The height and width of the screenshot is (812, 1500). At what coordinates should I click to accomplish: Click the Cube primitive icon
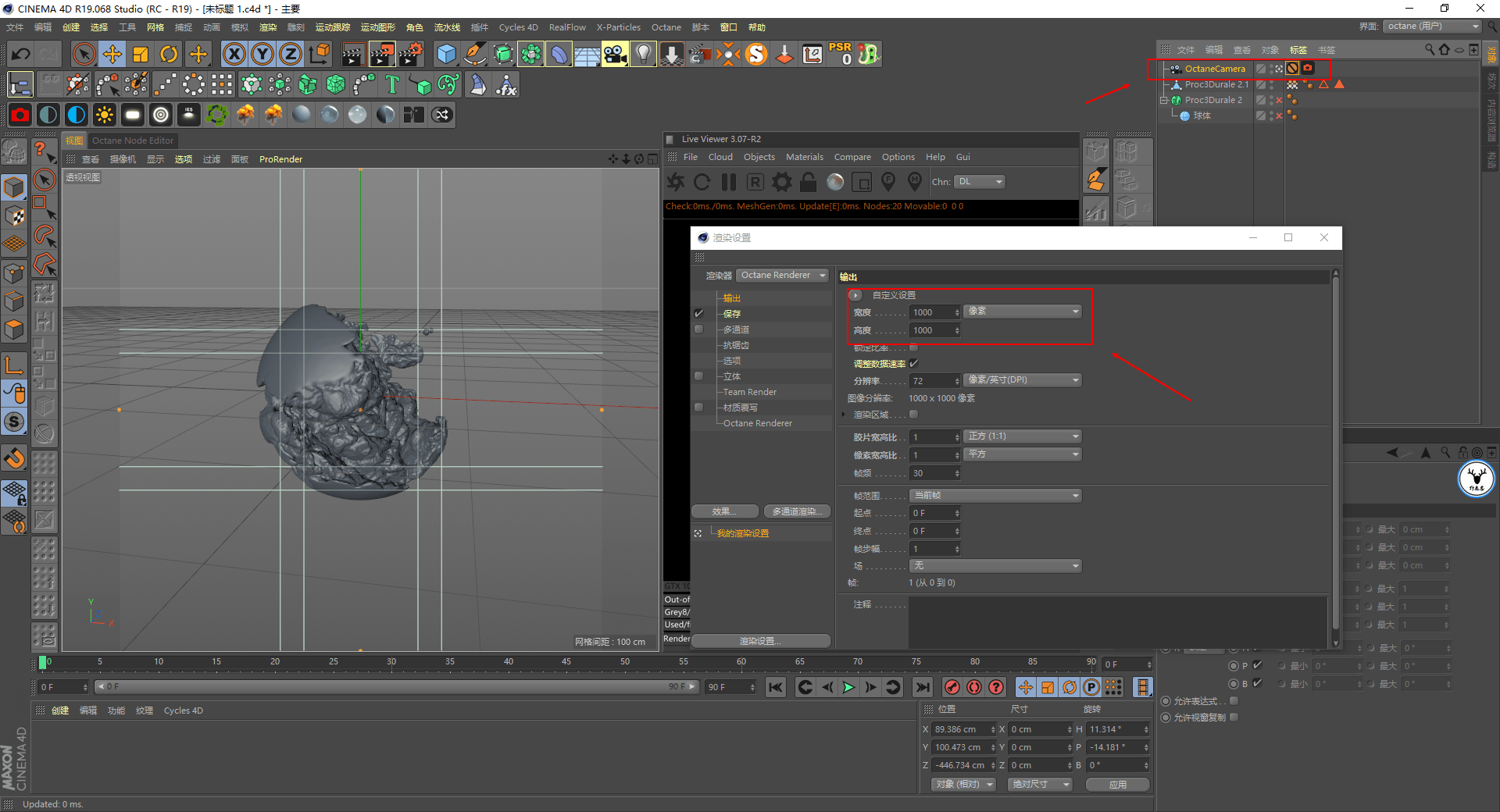coord(446,54)
